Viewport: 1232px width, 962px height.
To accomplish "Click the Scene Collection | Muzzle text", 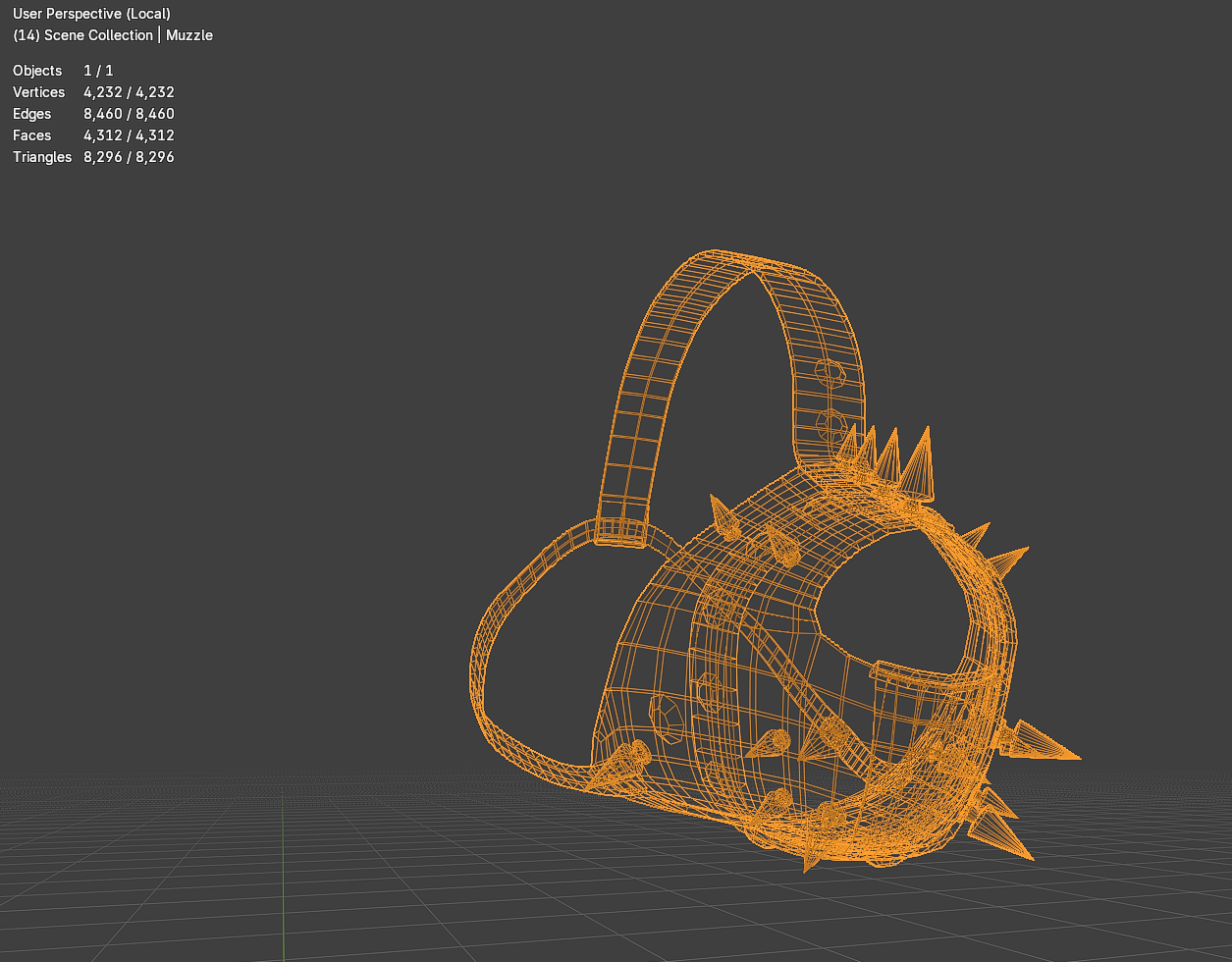I will (x=113, y=35).
